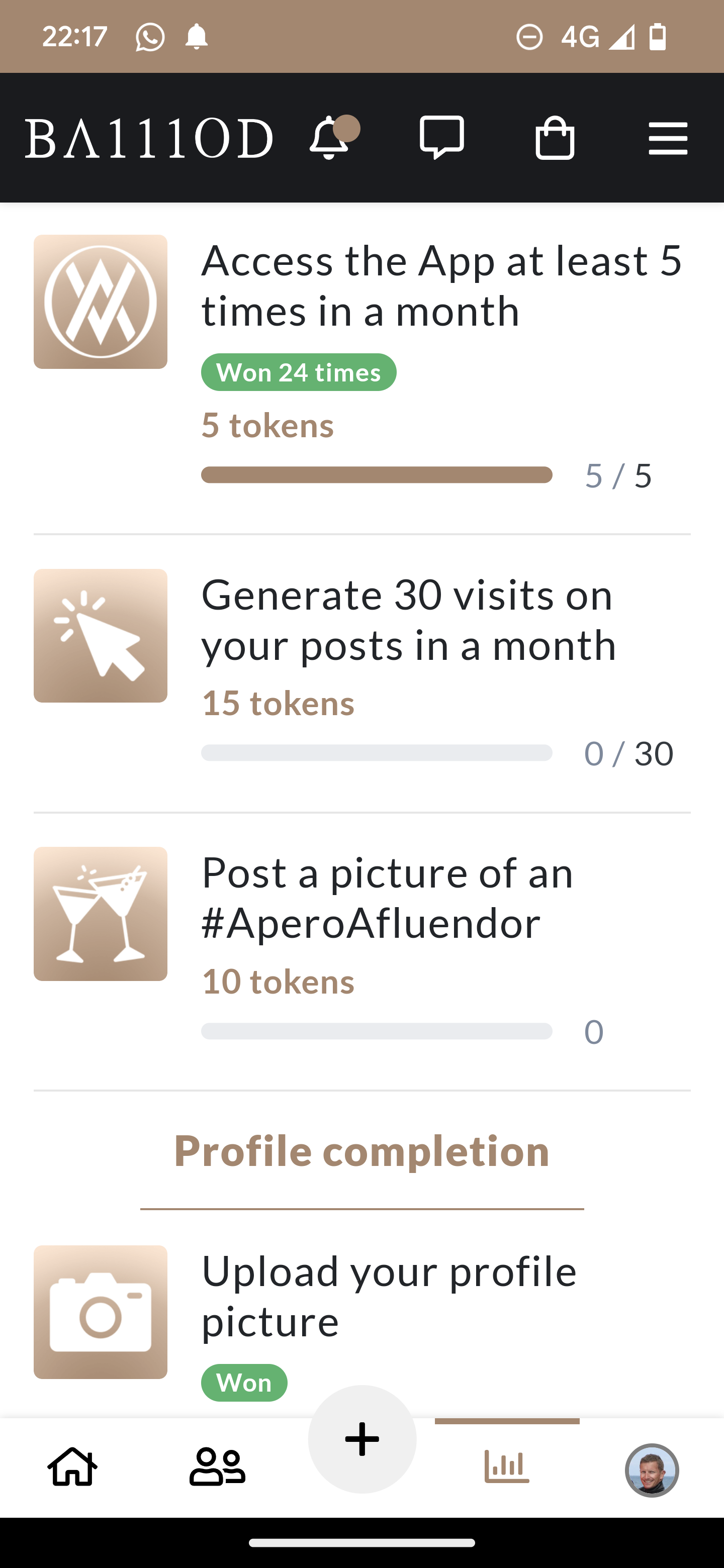
Task: Open the profile avatar
Action: 652,1469
